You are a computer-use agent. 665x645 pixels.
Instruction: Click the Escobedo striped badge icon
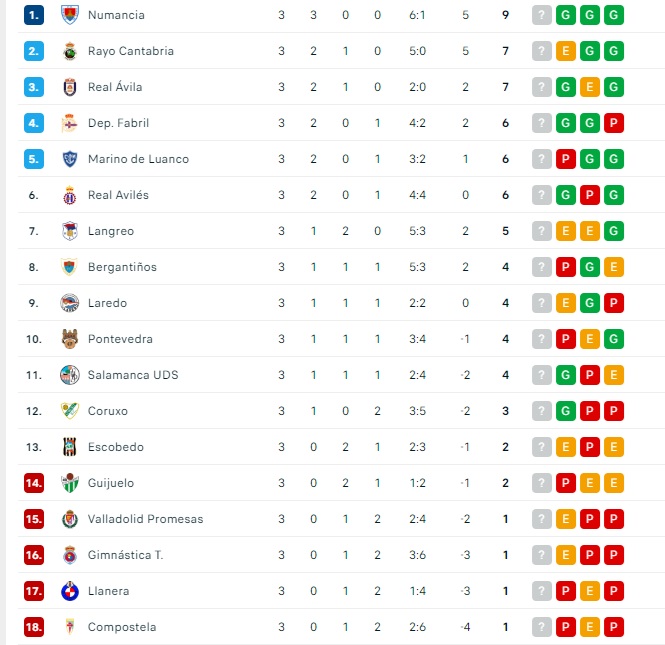pos(69,447)
